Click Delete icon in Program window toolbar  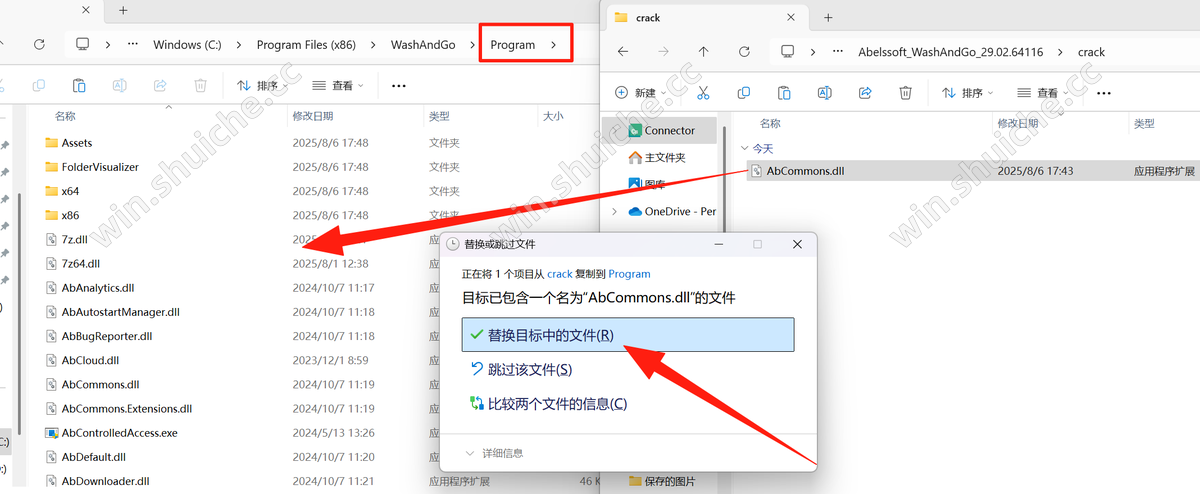click(200, 86)
